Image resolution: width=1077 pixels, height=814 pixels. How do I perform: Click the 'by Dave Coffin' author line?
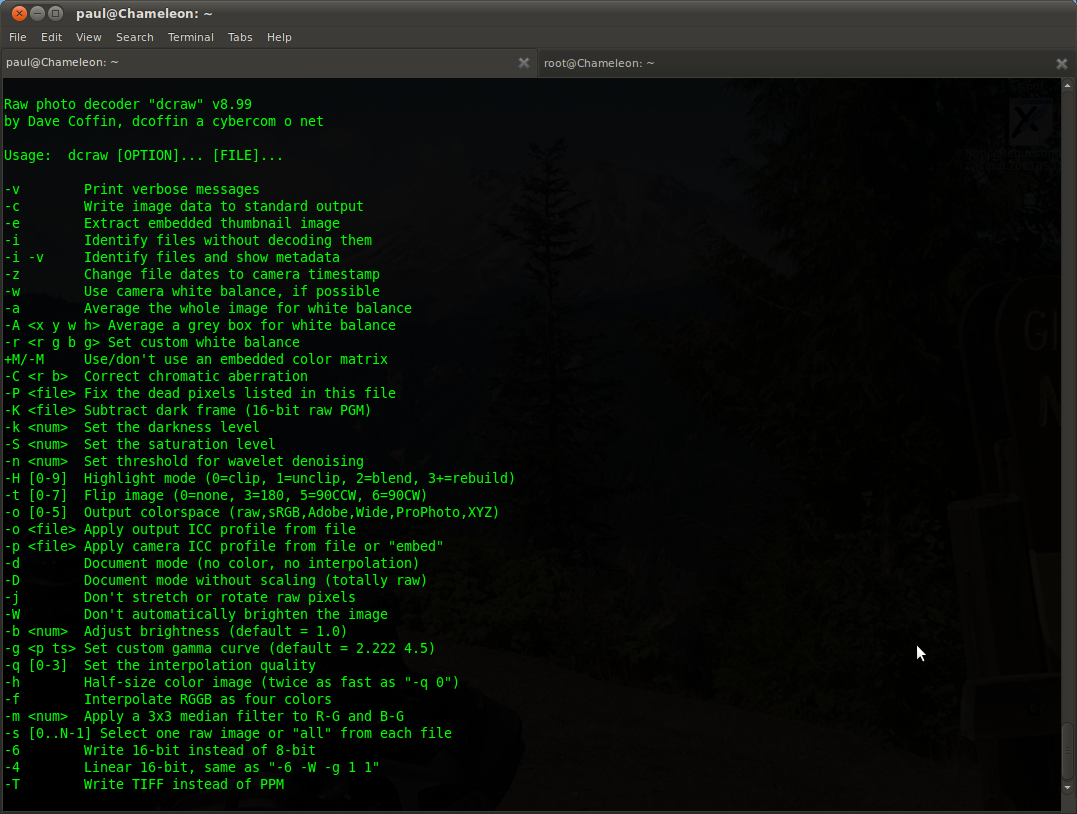tap(163, 122)
